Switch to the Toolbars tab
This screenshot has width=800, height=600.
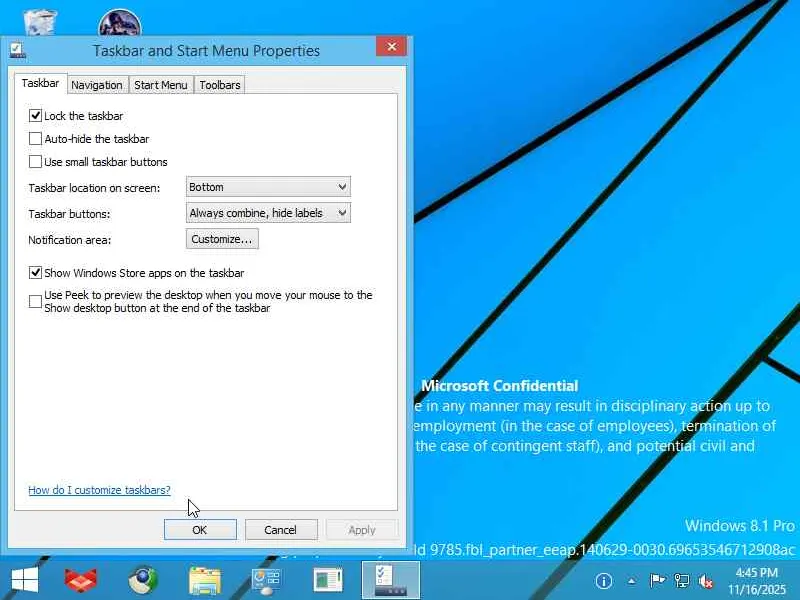pyautogui.click(x=220, y=85)
